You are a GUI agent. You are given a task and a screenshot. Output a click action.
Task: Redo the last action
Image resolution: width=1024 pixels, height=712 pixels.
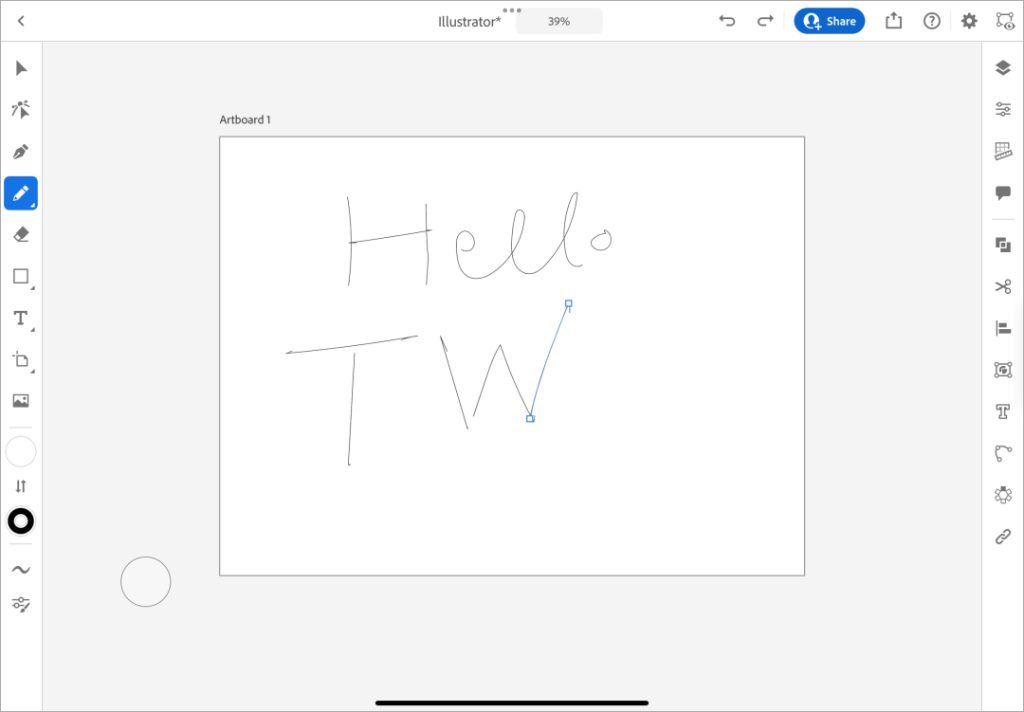765,21
